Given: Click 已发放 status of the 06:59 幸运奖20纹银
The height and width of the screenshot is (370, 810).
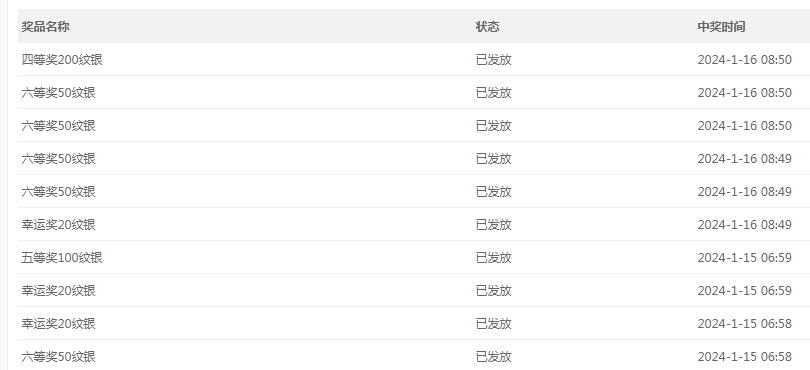Looking at the screenshot, I should 493,291.
